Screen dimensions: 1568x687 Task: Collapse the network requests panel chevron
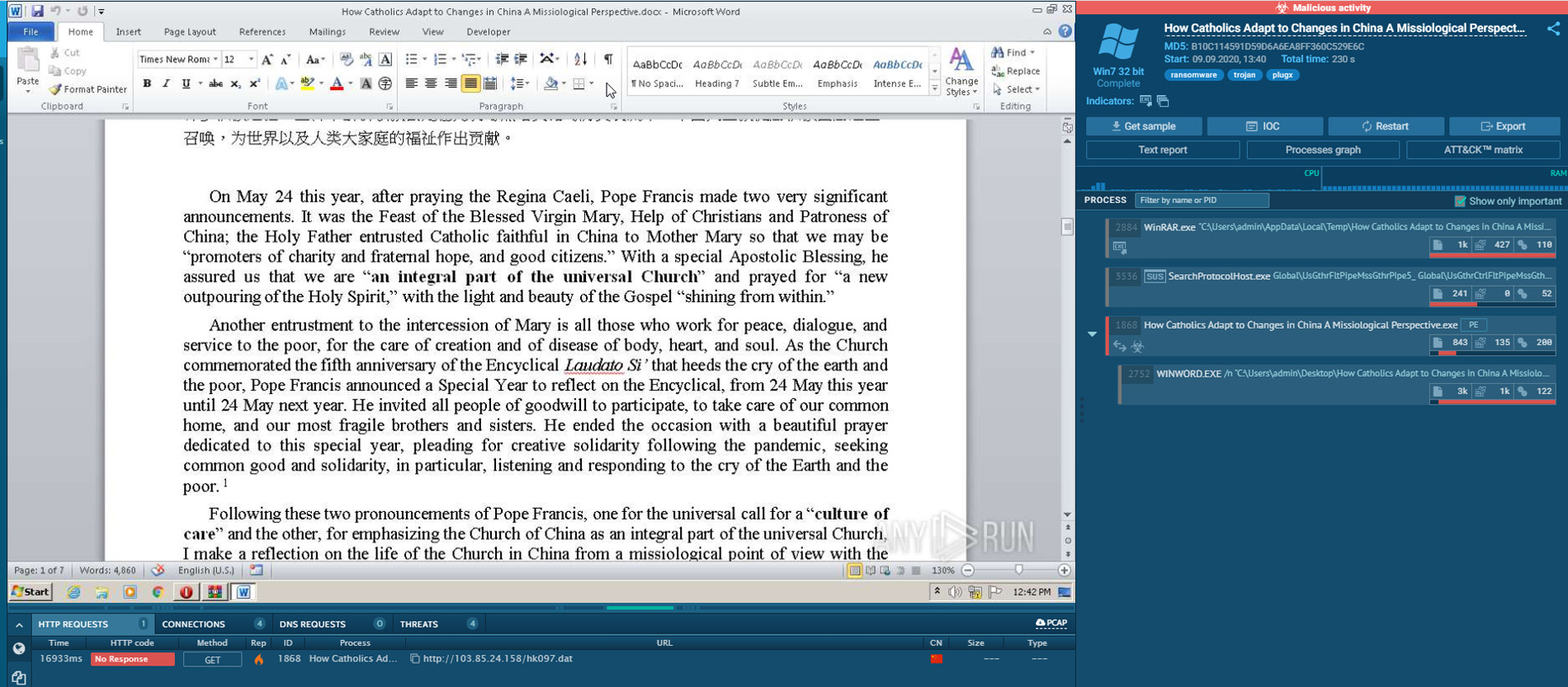pyautogui.click(x=19, y=625)
